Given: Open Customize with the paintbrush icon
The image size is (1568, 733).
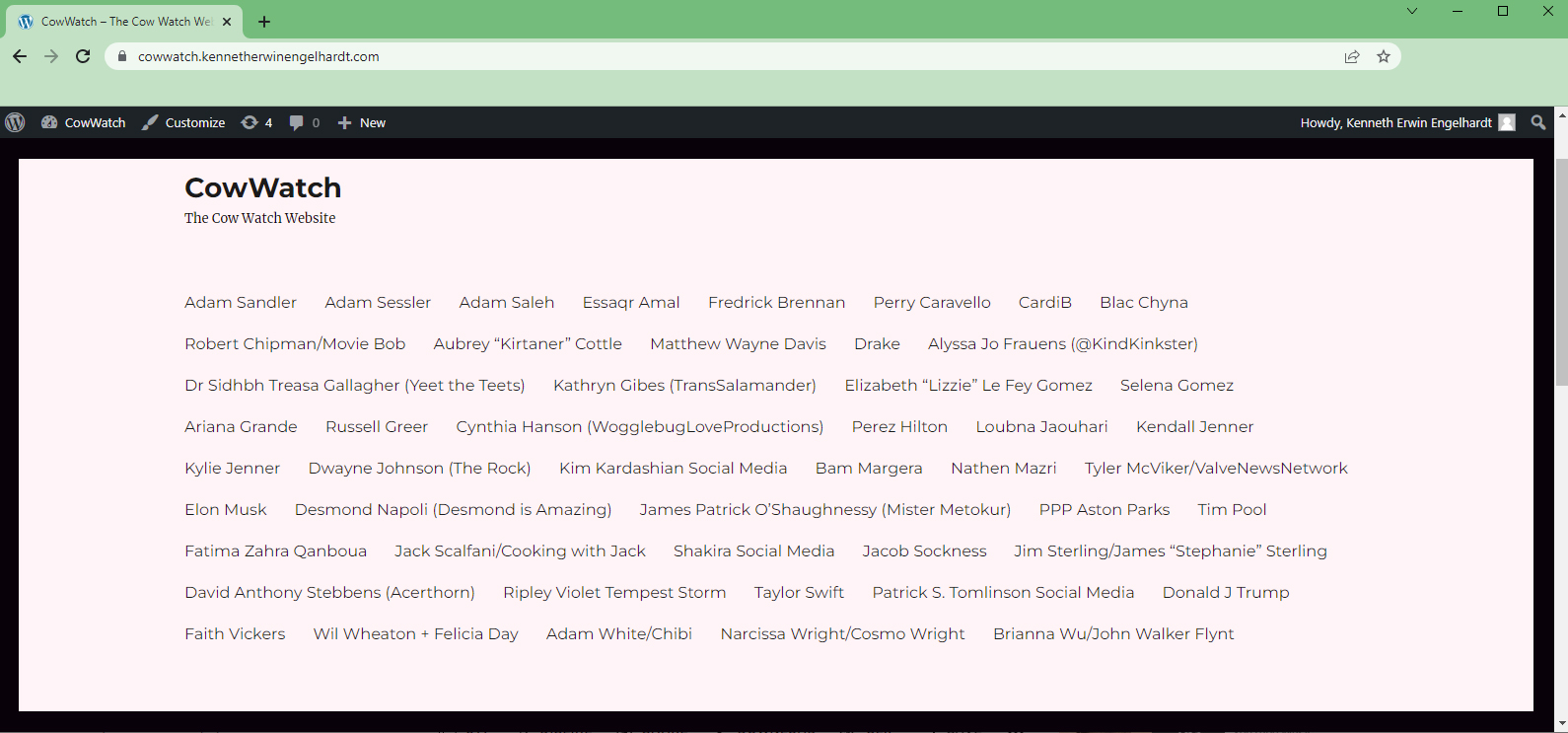Looking at the screenshot, I should tap(183, 122).
